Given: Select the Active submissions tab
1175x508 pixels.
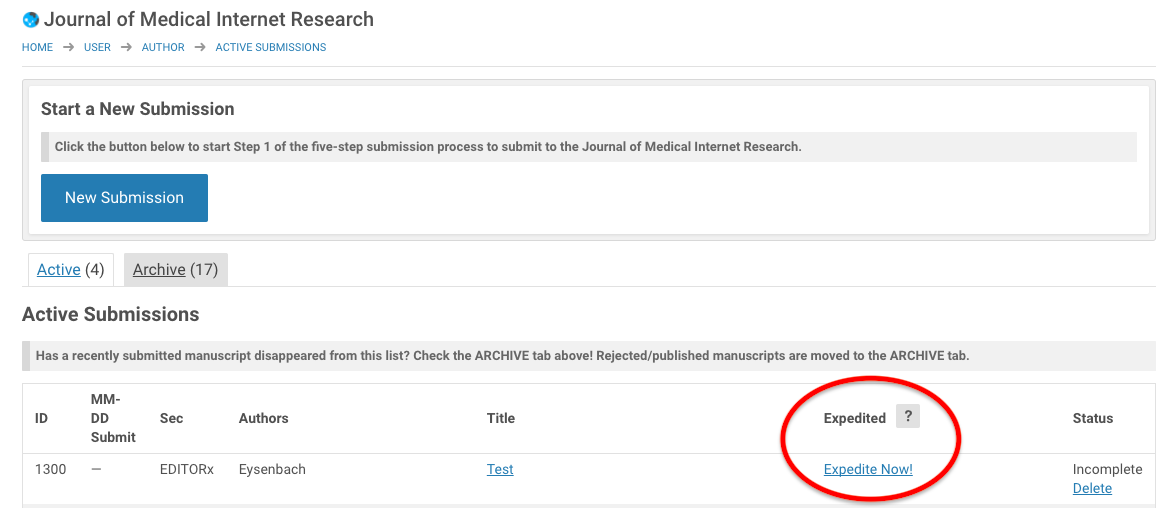Looking at the screenshot, I should [59, 270].
